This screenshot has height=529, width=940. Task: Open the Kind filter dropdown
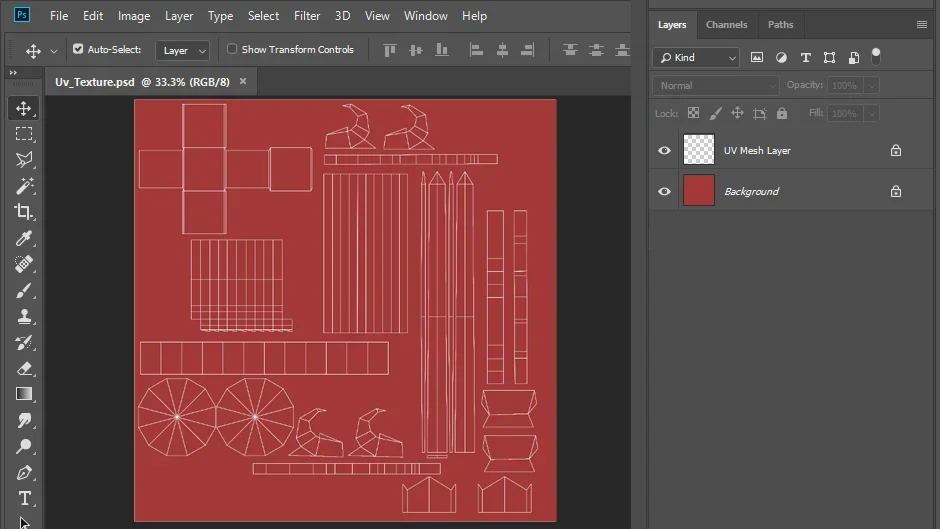point(696,58)
